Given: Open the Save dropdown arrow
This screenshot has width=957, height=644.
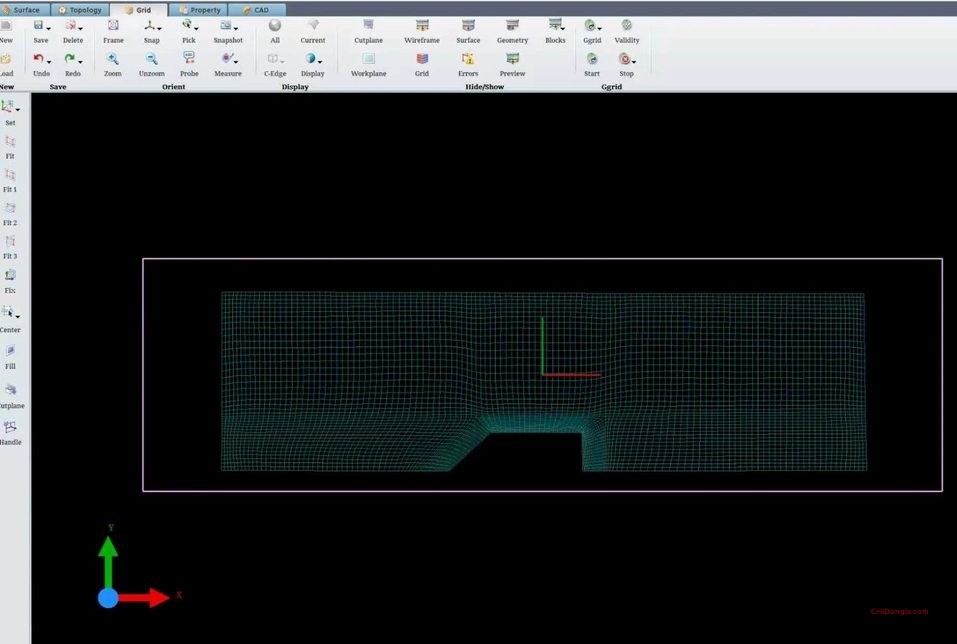Looking at the screenshot, I should pyautogui.click(x=48, y=28).
